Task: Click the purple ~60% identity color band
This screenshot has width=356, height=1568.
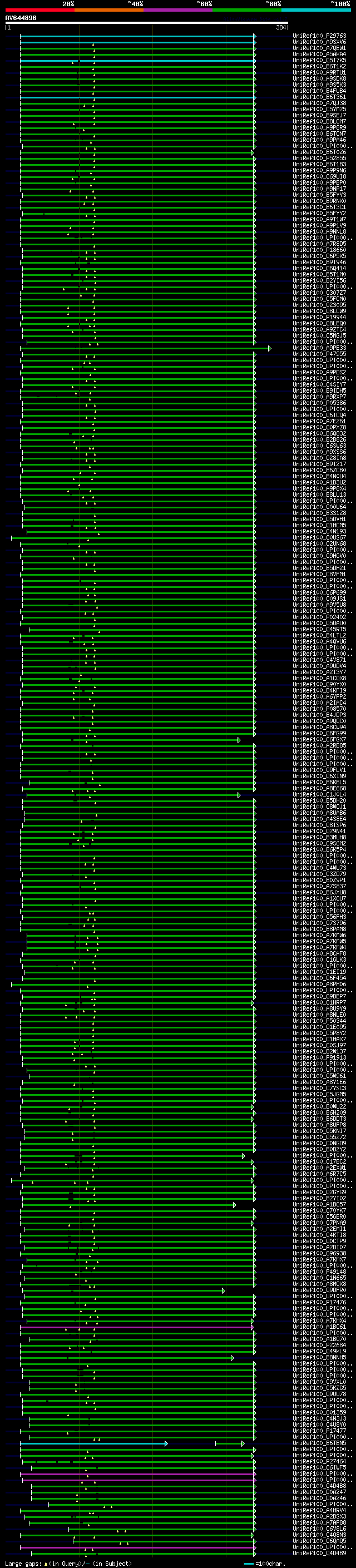Action: tap(179, 10)
